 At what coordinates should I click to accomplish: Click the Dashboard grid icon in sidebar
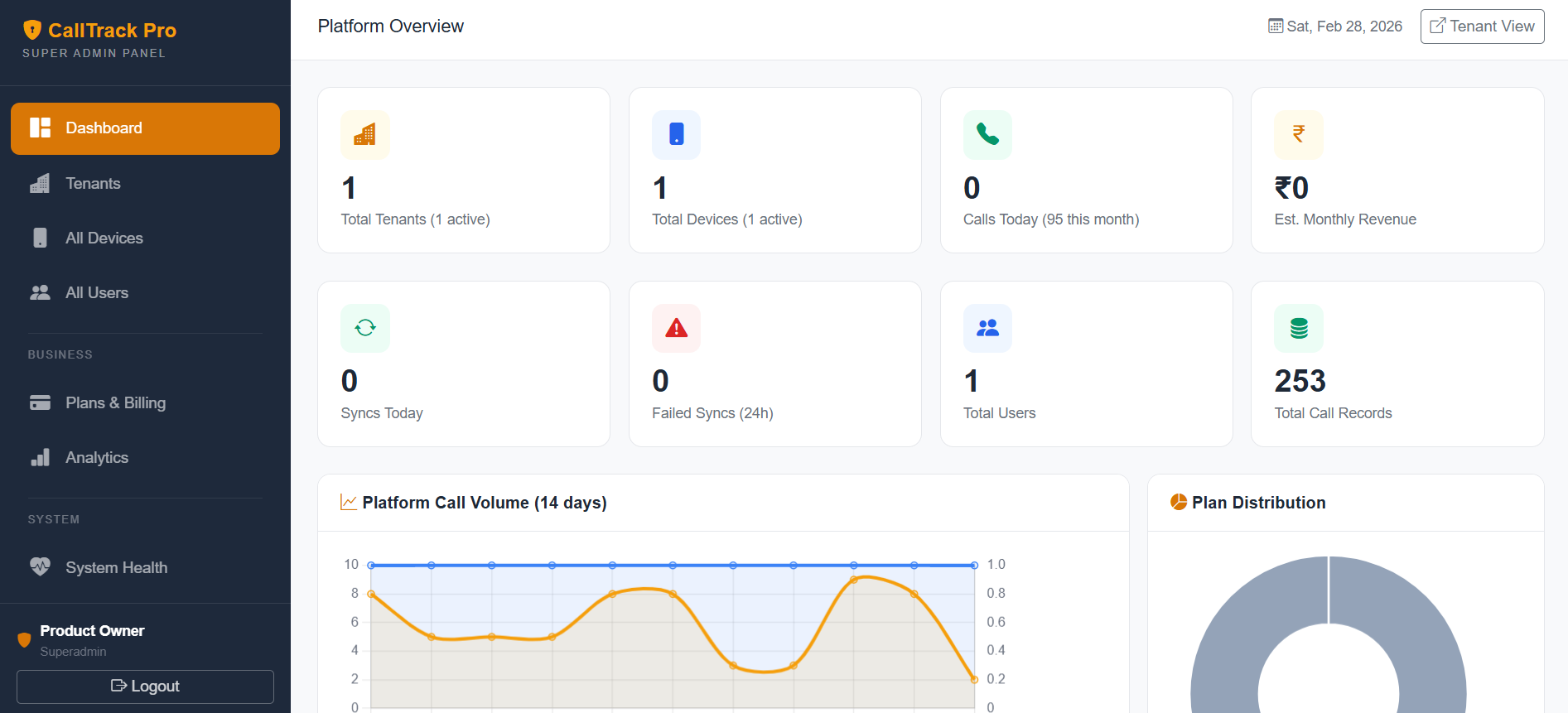[x=40, y=128]
